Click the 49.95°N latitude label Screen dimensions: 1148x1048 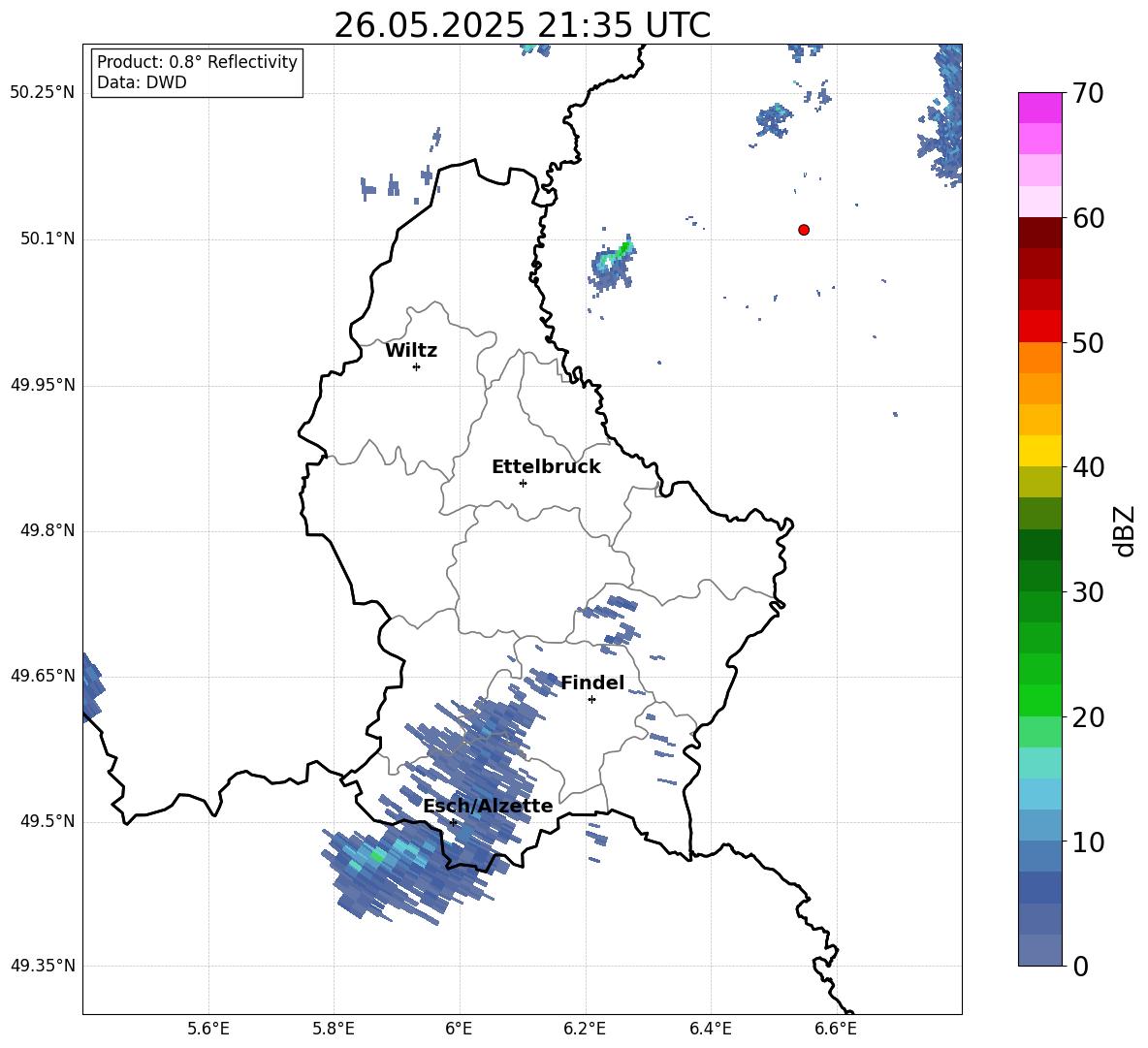pyautogui.click(x=43, y=384)
